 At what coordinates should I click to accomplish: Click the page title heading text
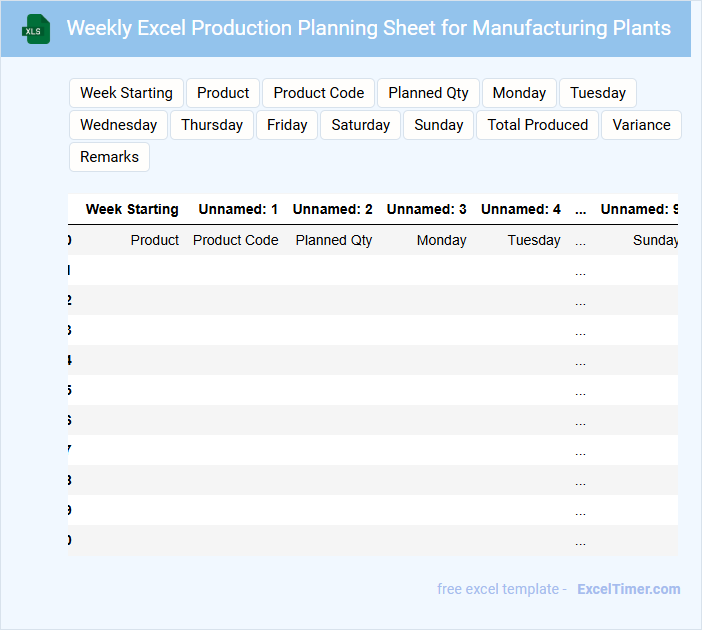pyautogui.click(x=368, y=28)
